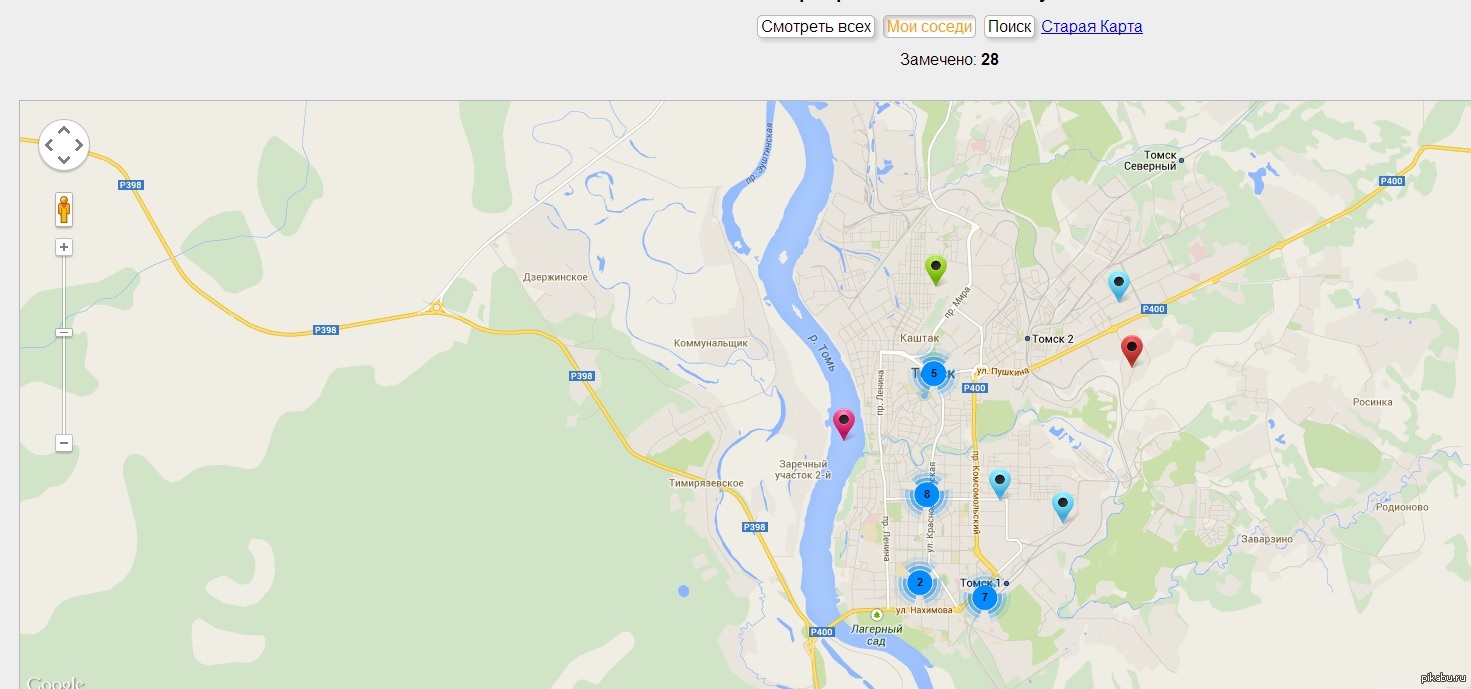Open the cluster marker showing 5
This screenshot has width=1471, height=689.
[933, 374]
